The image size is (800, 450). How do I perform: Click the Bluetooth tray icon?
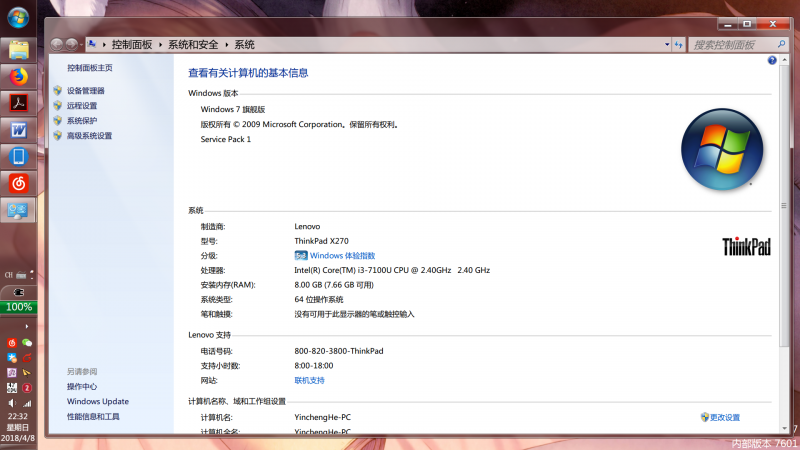[x=12, y=358]
